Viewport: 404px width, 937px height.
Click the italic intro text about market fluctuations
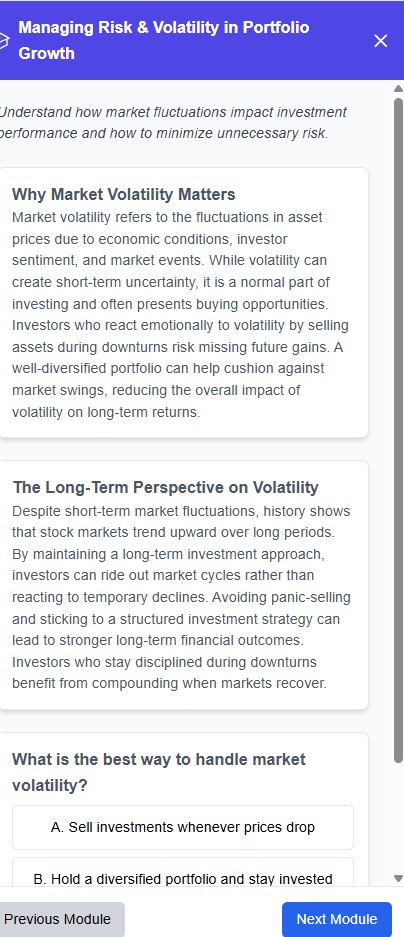pyautogui.click(x=173, y=123)
